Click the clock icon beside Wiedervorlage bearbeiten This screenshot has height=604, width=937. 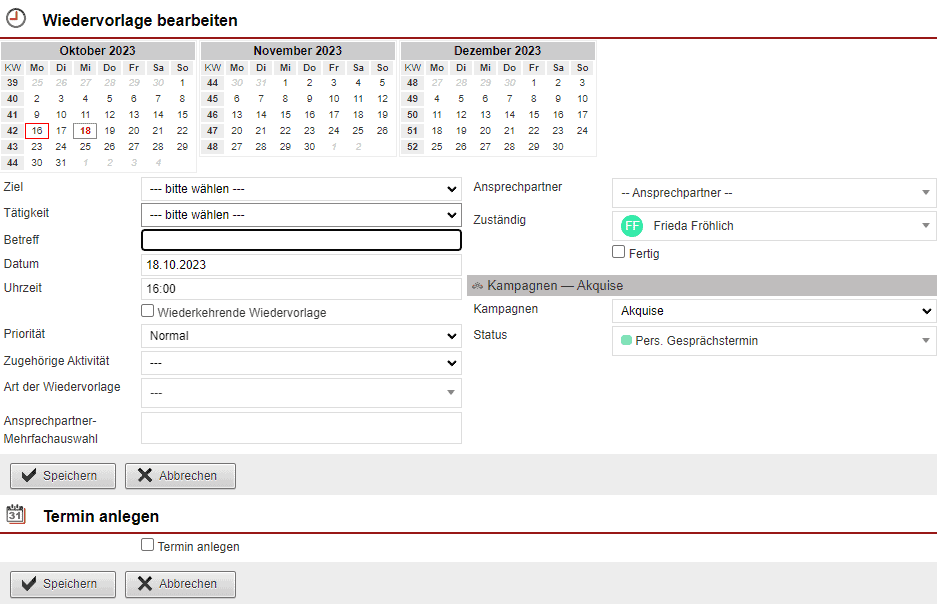[x=16, y=18]
